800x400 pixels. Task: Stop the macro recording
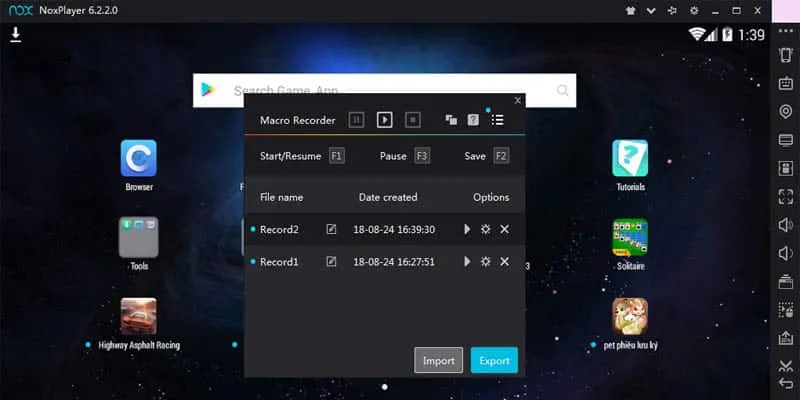click(x=413, y=120)
